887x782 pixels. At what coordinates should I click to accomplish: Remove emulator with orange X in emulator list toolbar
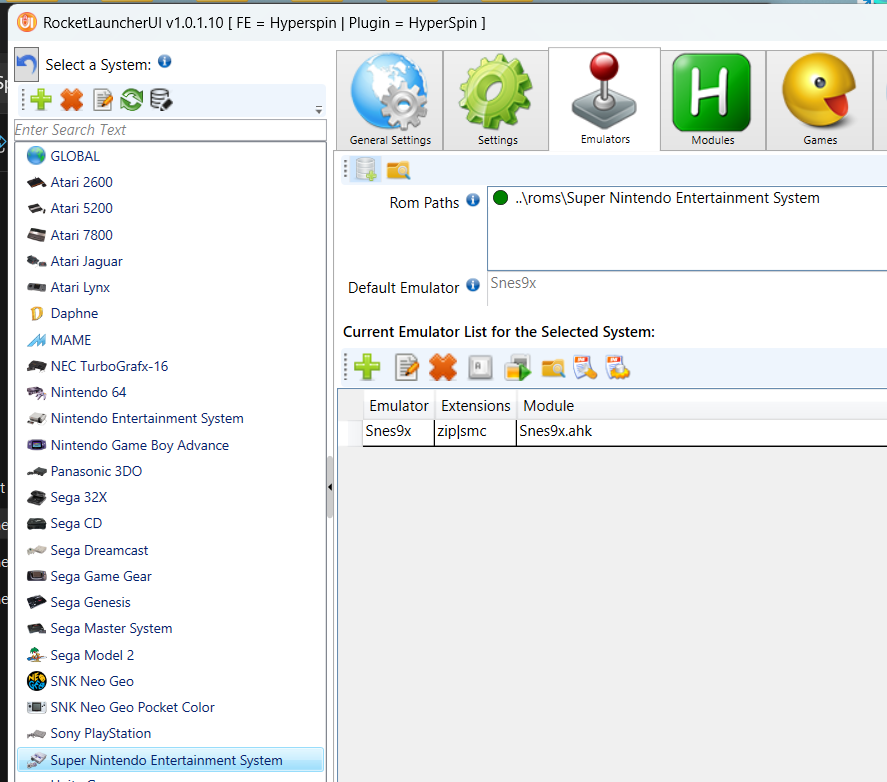tap(443, 367)
